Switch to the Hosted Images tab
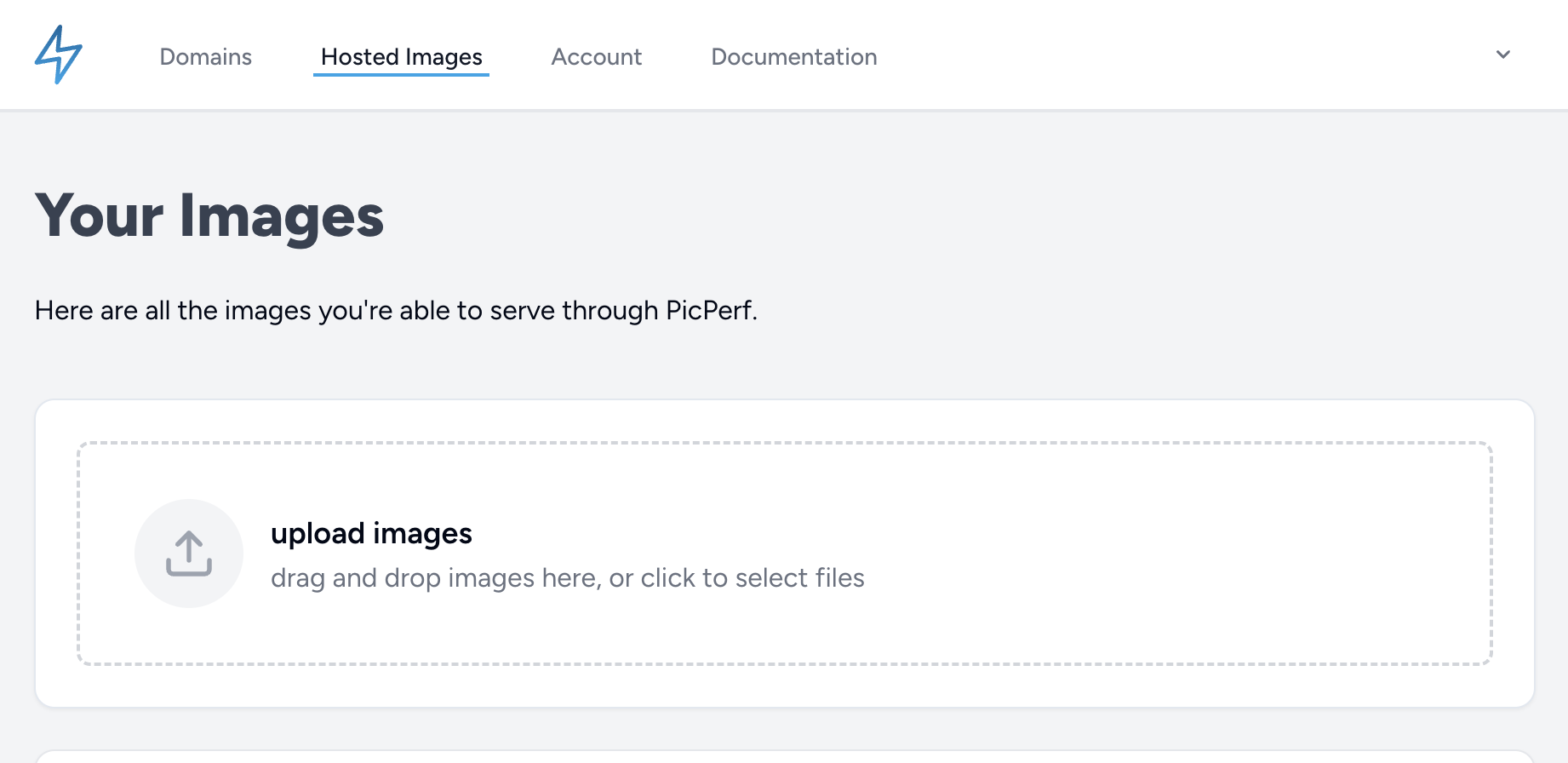Viewport: 1568px width, 763px height. click(x=401, y=57)
